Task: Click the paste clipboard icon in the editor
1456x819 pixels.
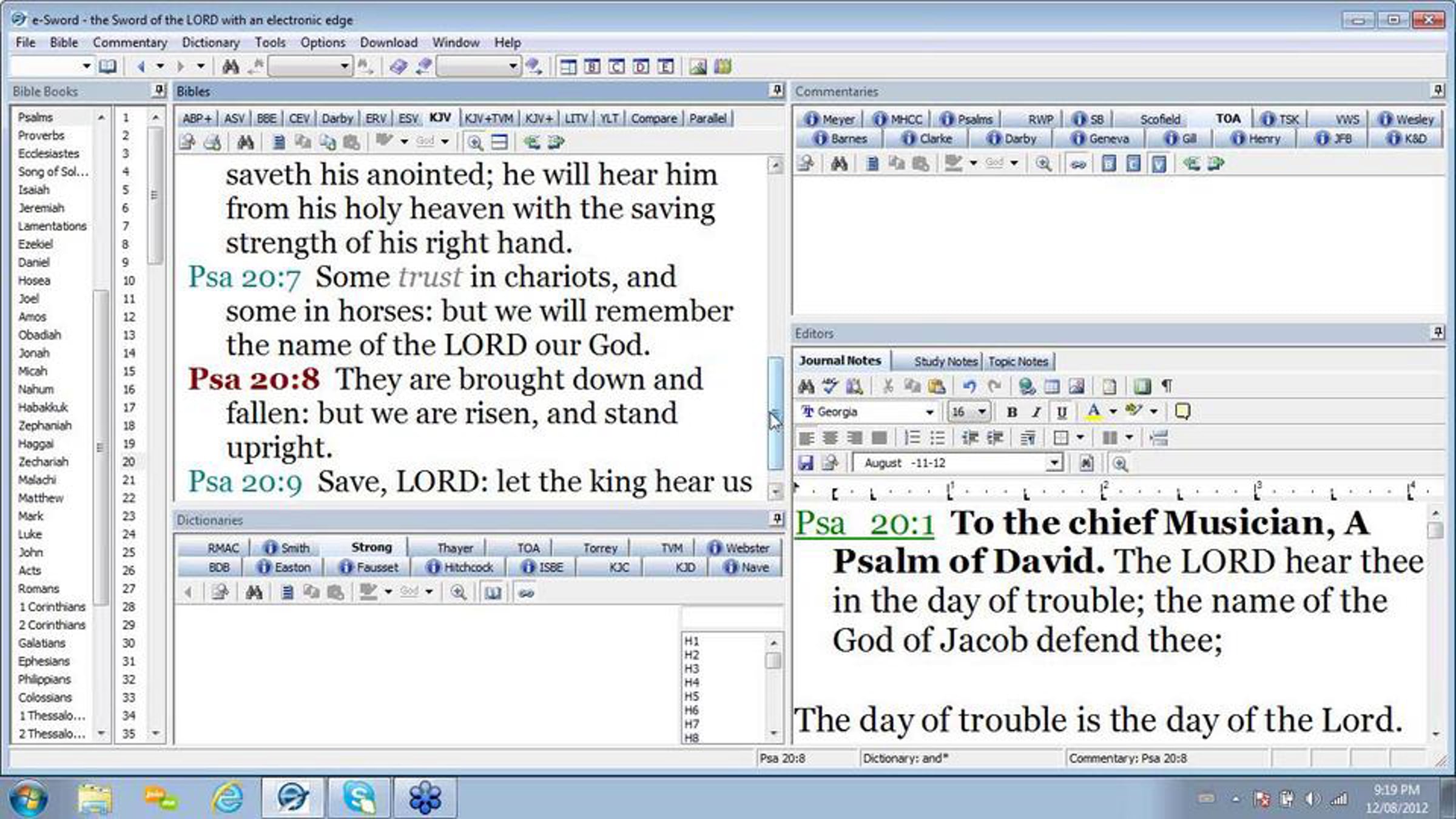Action: coord(936,386)
